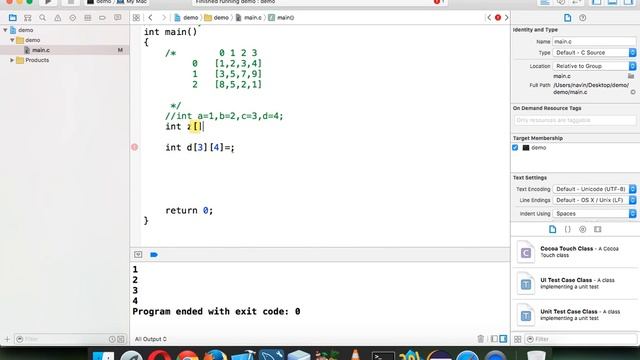Hide the debug area toggle button
The height and width of the screenshot is (360, 640).
pos(138,255)
